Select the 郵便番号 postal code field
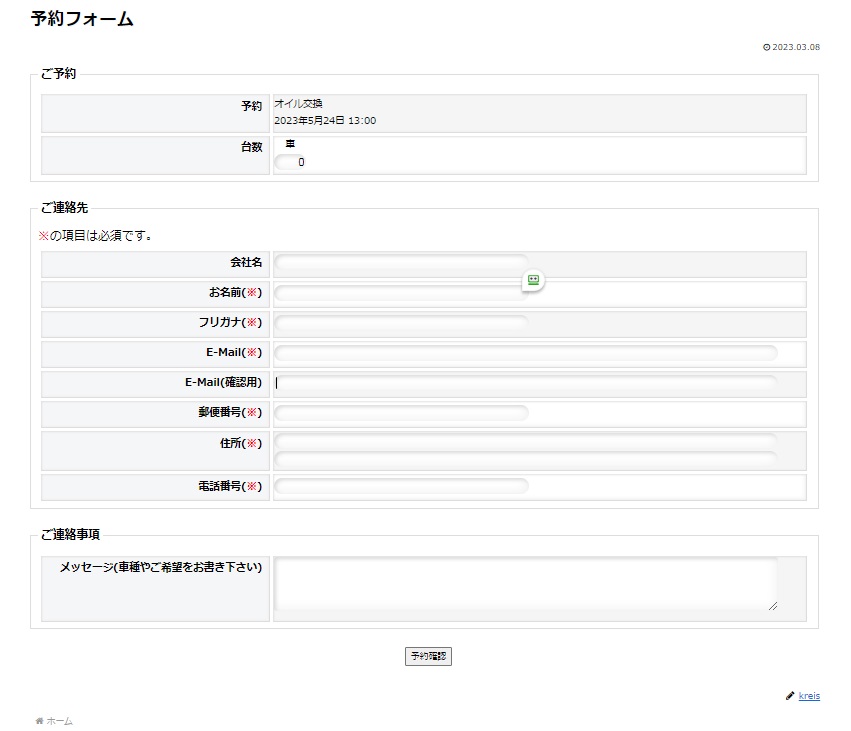Image resolution: width=851 pixels, height=731 pixels. [401, 413]
